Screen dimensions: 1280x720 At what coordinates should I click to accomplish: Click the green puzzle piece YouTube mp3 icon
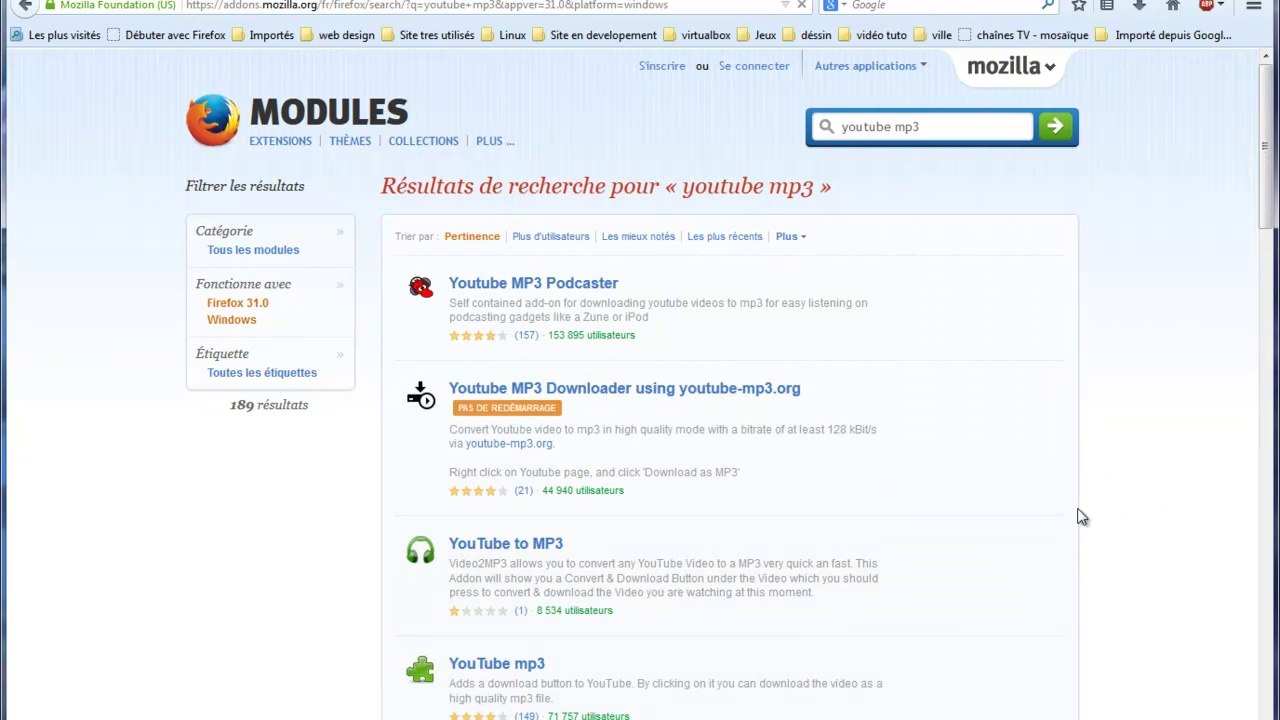[421, 670]
